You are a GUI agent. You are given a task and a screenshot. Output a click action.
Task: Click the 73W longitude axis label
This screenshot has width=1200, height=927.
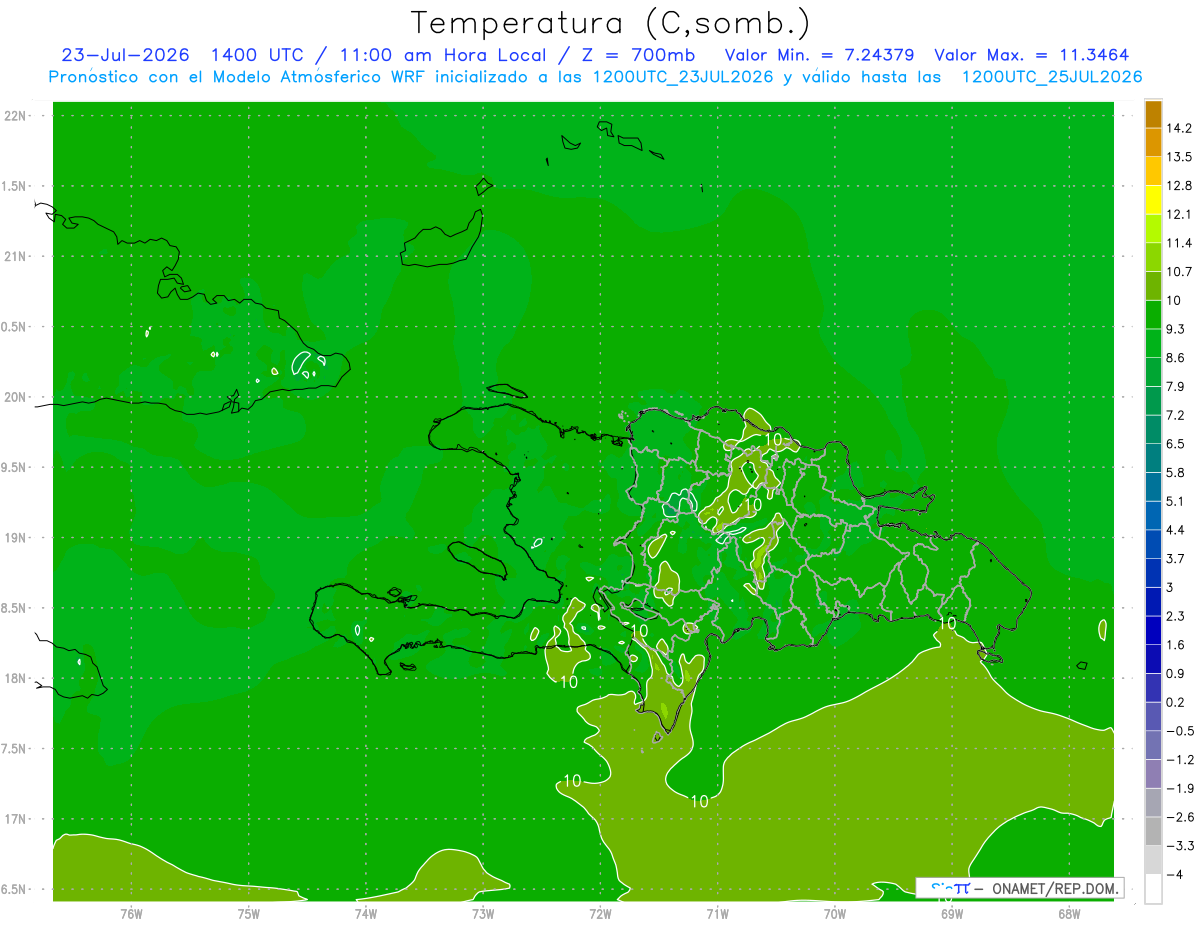point(483,913)
